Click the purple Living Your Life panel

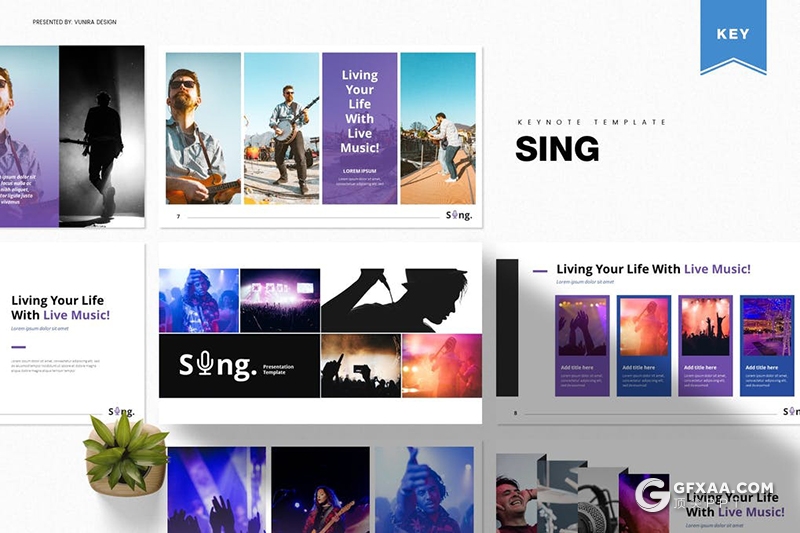pyautogui.click(x=360, y=129)
